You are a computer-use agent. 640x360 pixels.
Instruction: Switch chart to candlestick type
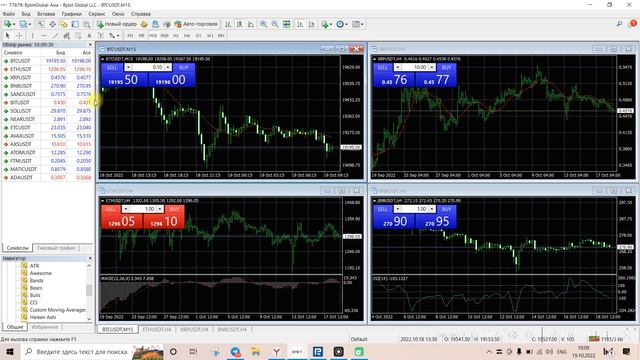pyautogui.click(x=239, y=24)
